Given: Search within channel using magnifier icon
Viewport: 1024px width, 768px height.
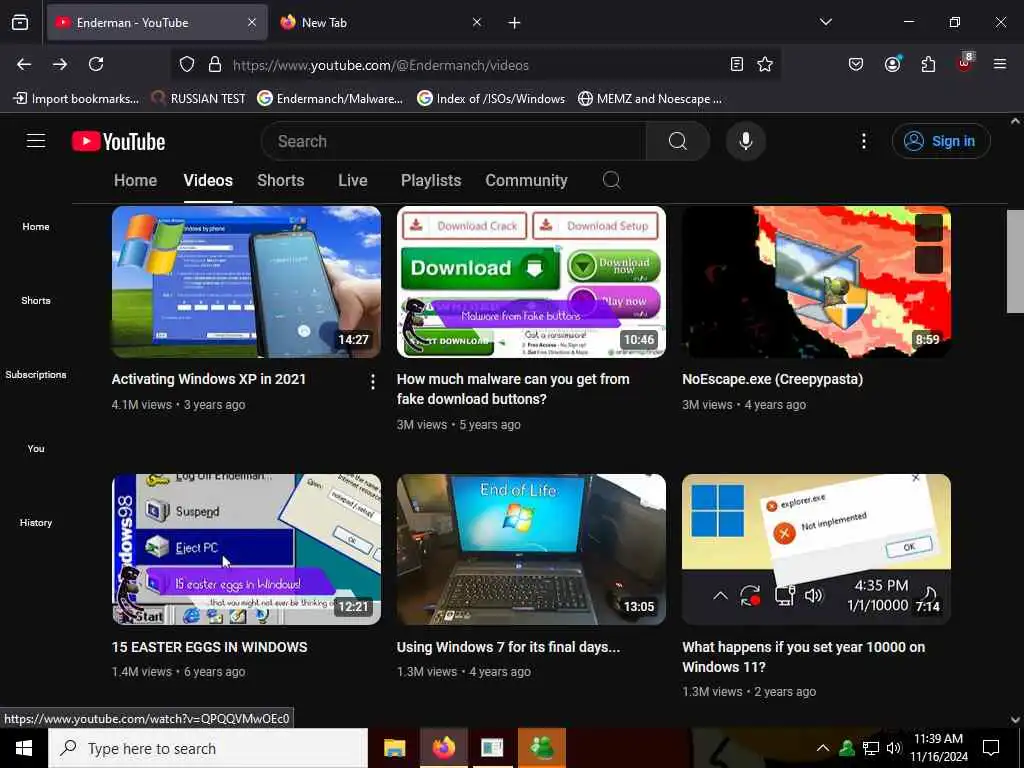Looking at the screenshot, I should click(x=611, y=180).
